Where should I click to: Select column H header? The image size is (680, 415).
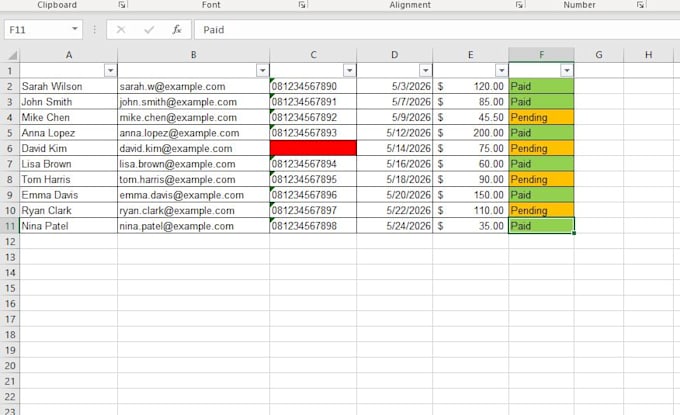(648, 55)
